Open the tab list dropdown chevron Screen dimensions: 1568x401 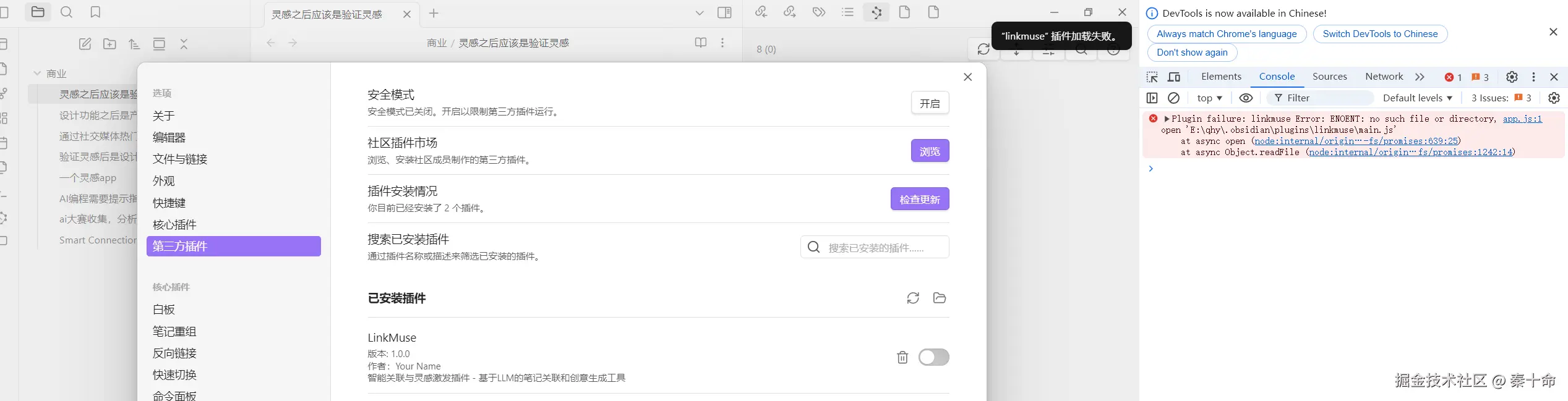point(700,13)
